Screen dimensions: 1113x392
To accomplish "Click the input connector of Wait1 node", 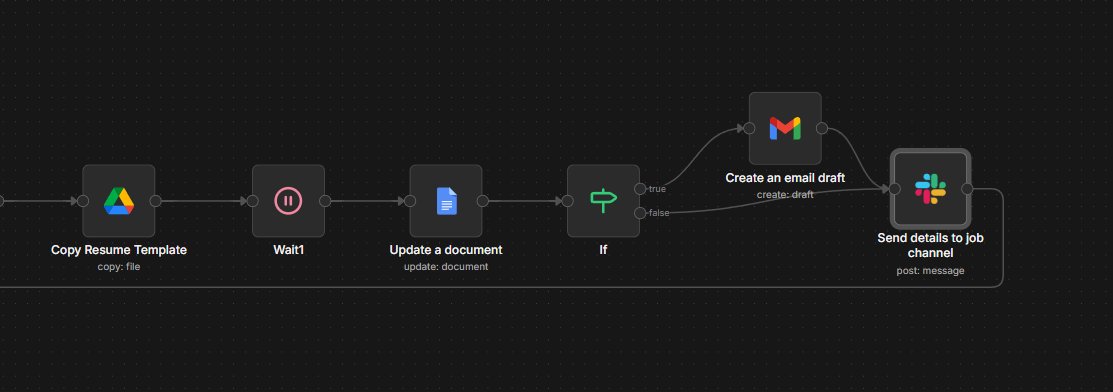I will [x=253, y=201].
